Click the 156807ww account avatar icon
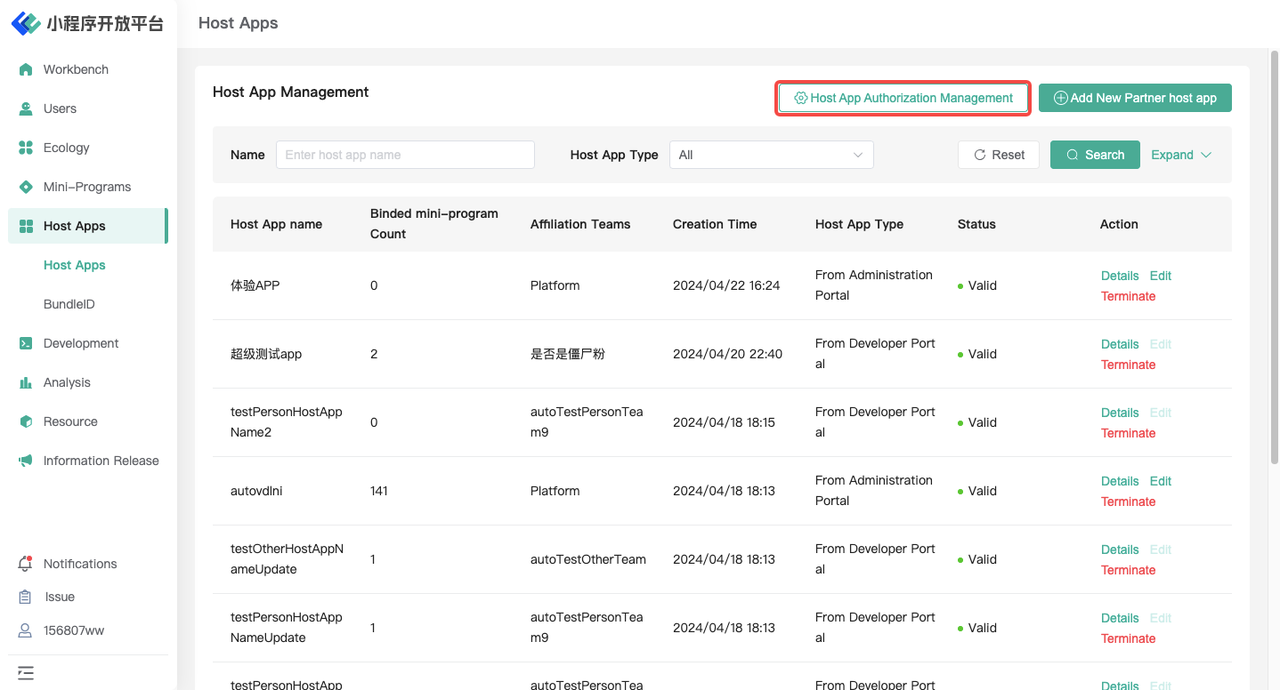 pyautogui.click(x=26, y=631)
